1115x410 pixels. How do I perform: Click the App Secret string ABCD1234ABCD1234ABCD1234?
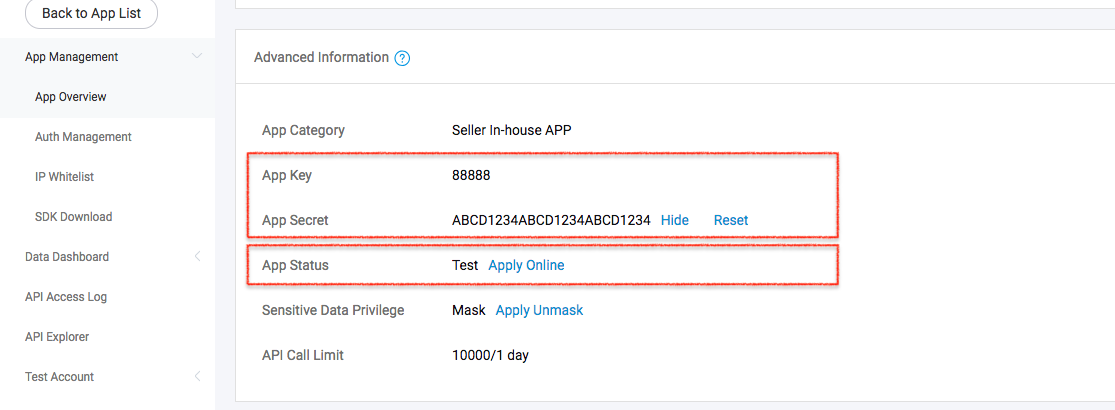pos(551,220)
